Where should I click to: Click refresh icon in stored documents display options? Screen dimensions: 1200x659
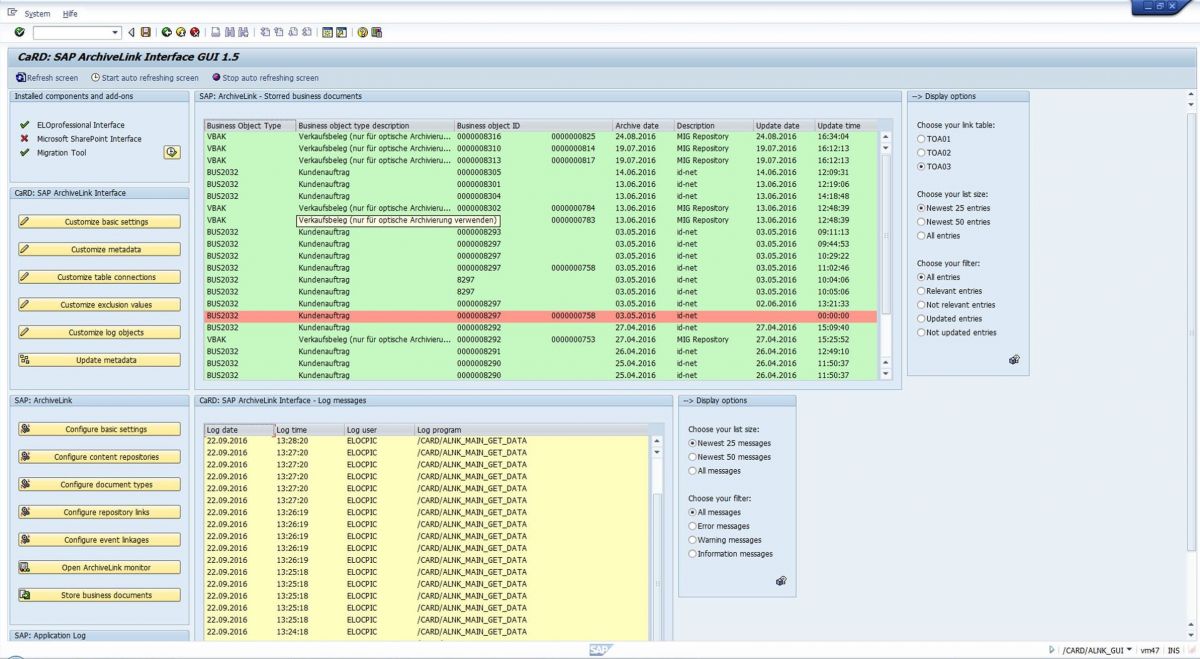pyautogui.click(x=1014, y=360)
